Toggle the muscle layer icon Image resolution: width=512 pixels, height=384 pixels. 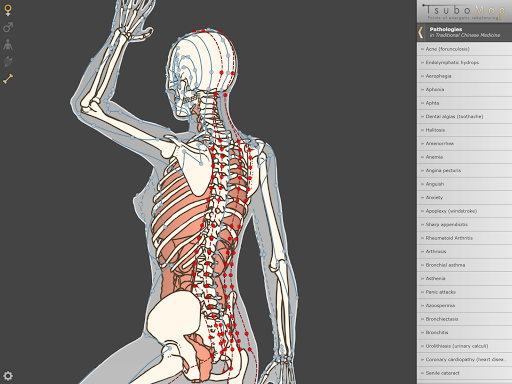point(8,61)
